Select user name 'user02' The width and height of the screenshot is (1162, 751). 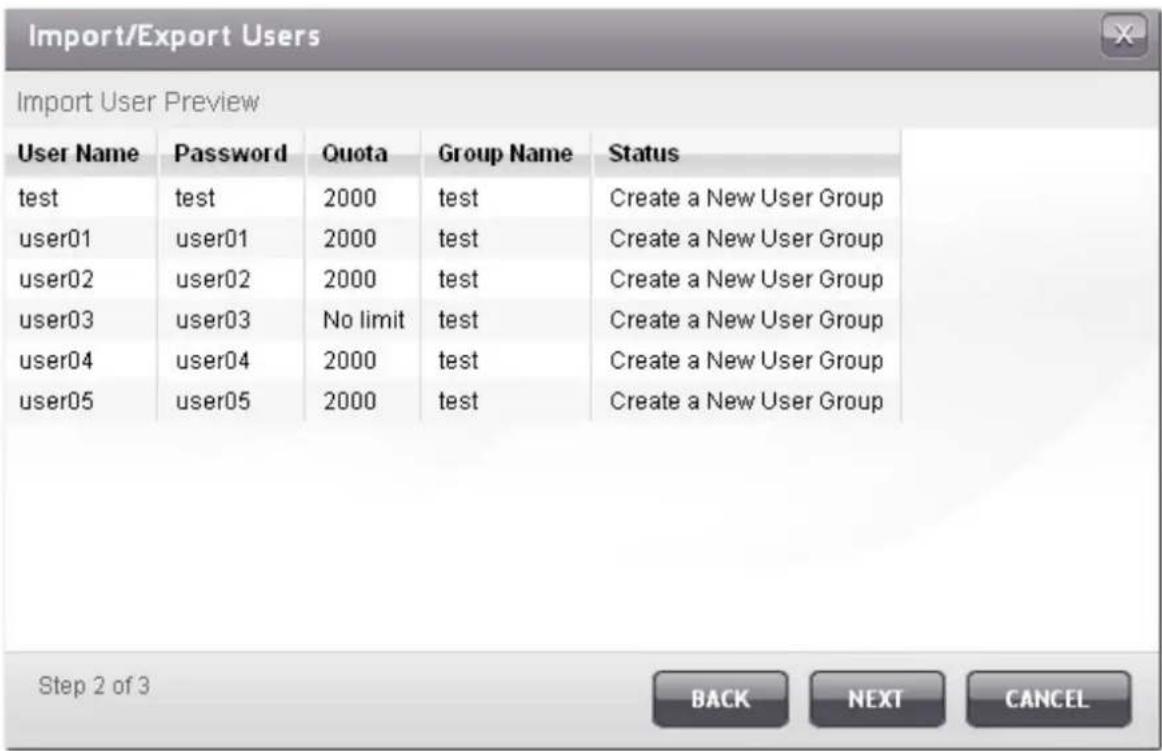[56, 279]
